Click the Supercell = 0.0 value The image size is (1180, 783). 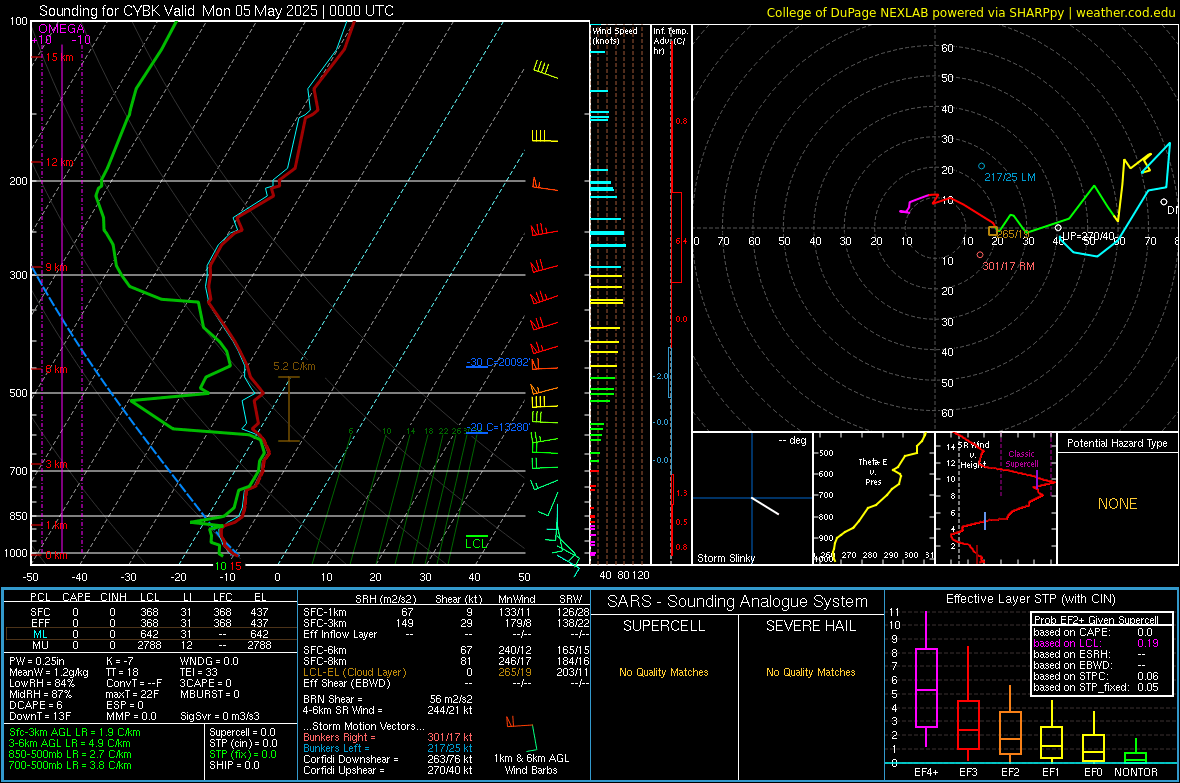242,732
